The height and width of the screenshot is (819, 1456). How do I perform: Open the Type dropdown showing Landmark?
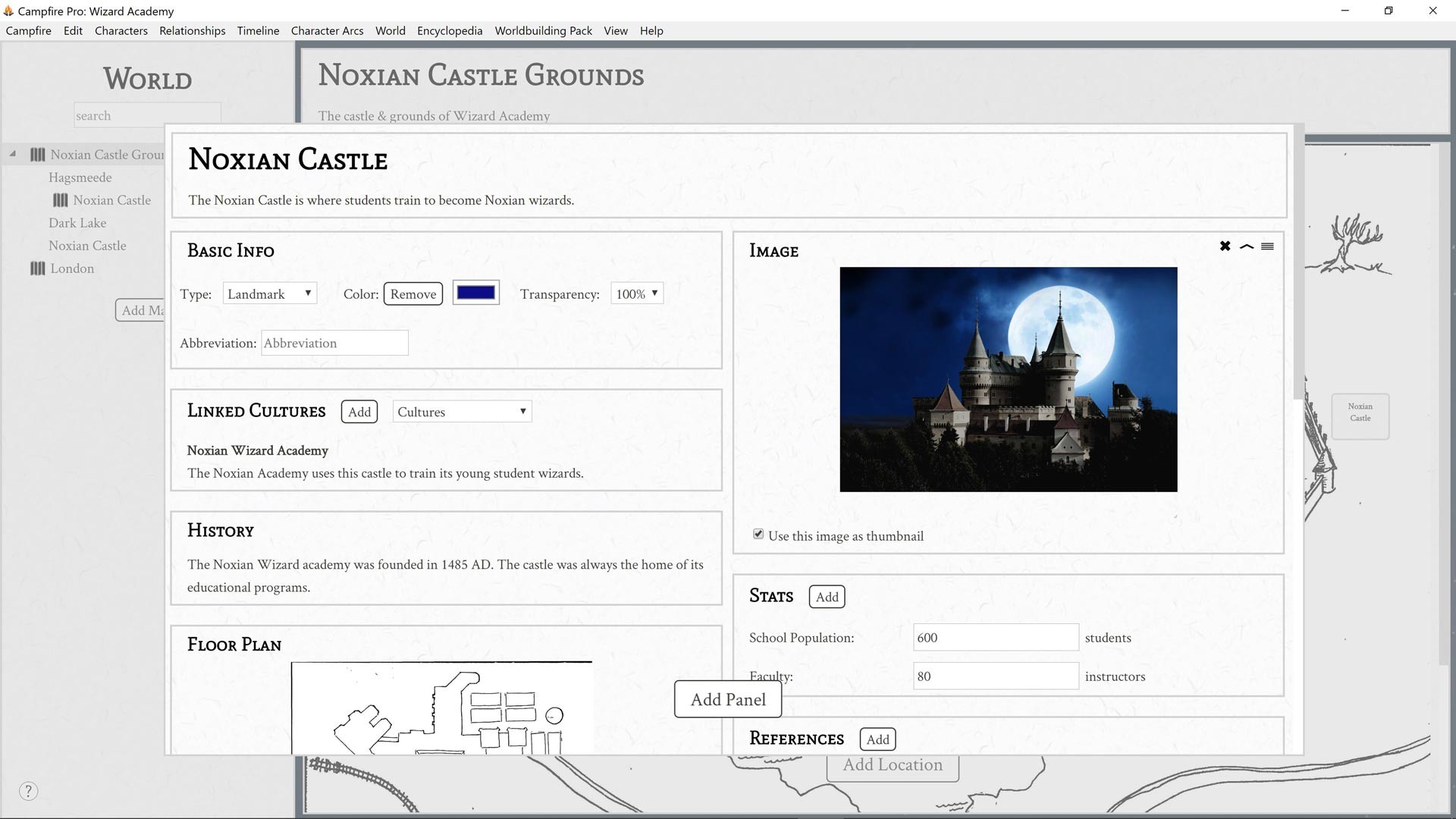[269, 293]
